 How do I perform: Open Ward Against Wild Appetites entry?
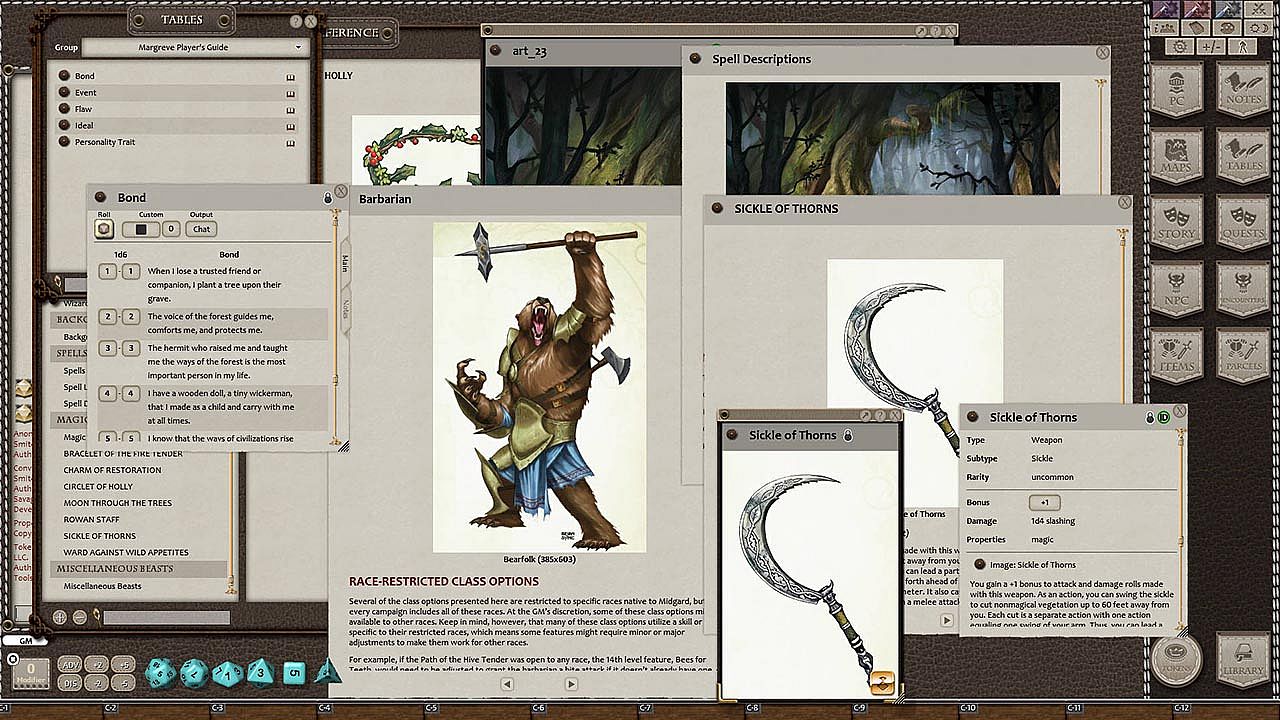click(126, 553)
